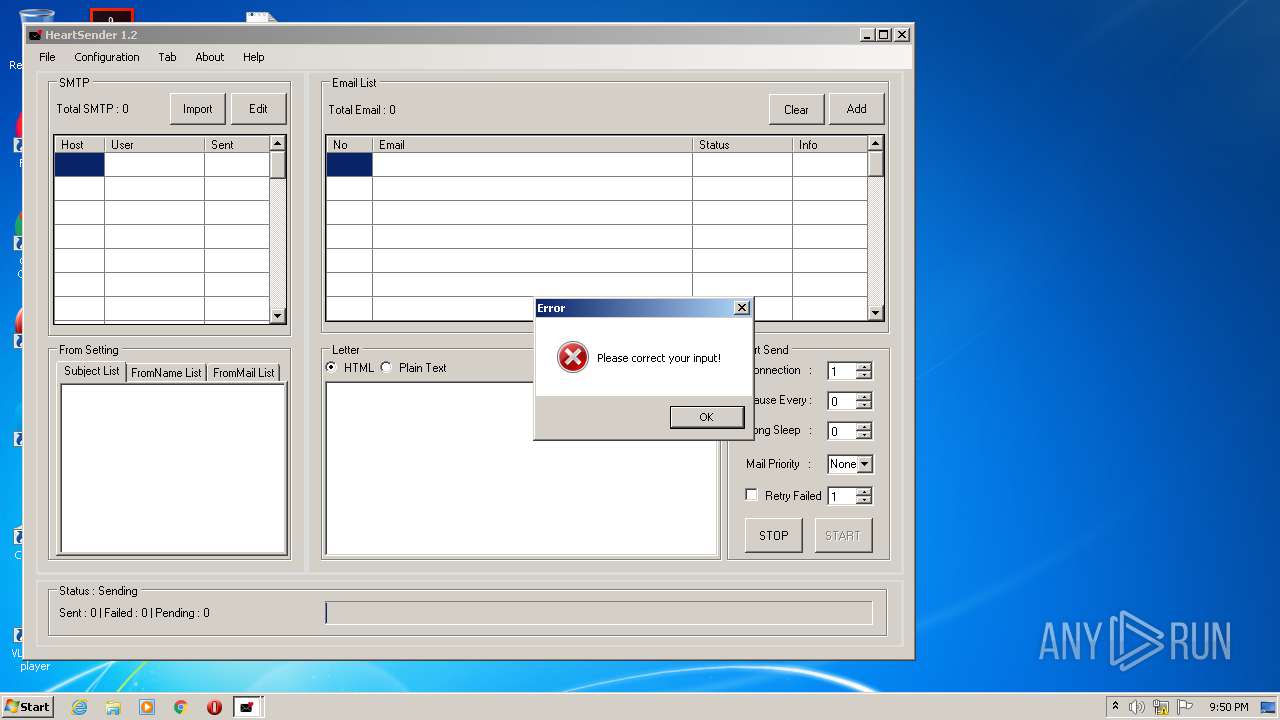Image resolution: width=1280 pixels, height=720 pixels.
Task: Click the Email List scrollbar down arrow
Action: click(x=875, y=313)
